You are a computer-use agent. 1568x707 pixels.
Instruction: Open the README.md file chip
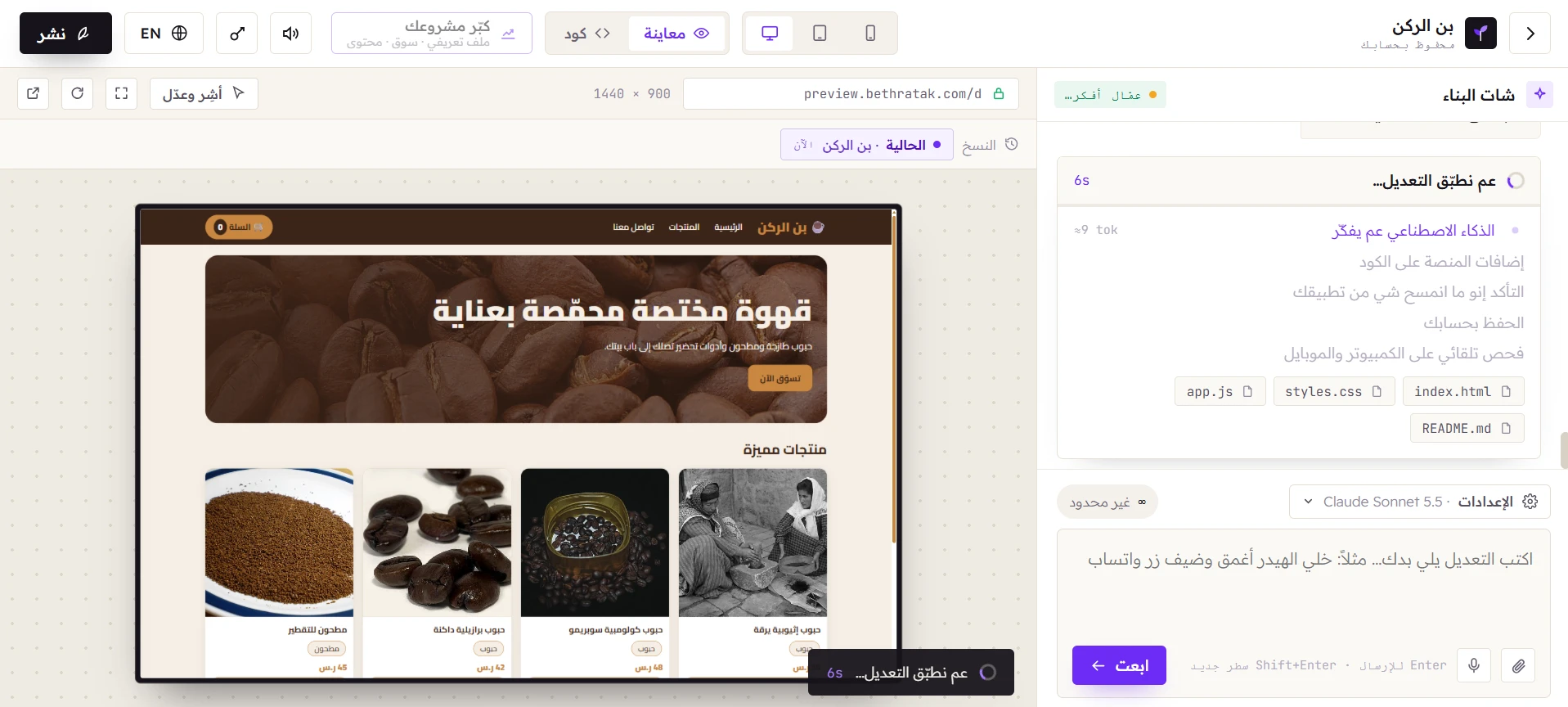click(1467, 428)
